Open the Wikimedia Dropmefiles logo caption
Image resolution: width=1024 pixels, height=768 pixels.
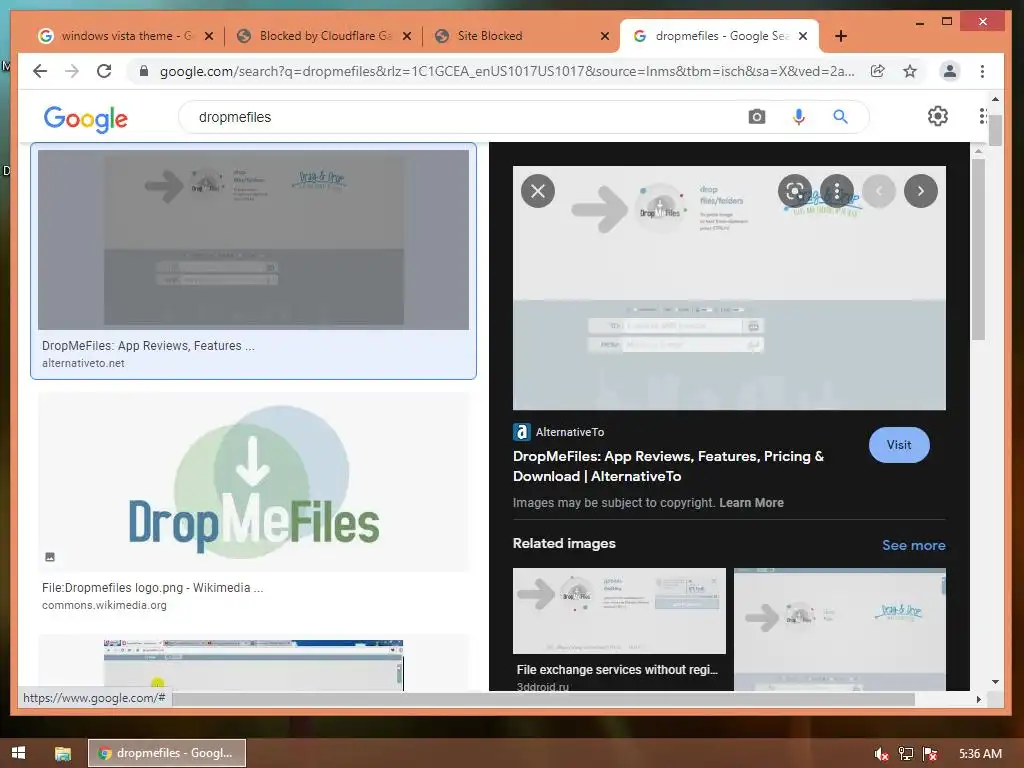tap(152, 588)
